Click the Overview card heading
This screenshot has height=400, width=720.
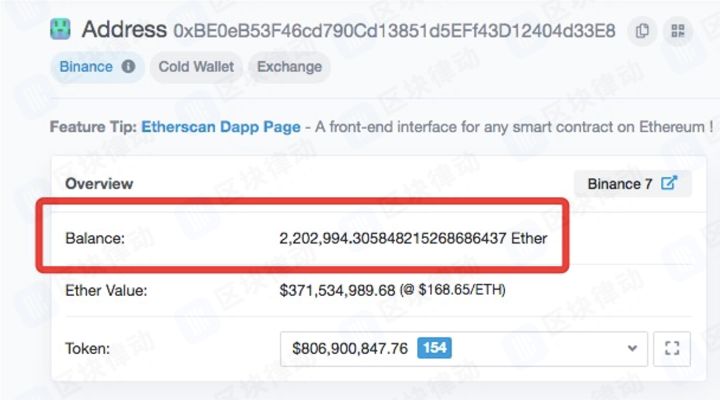pyautogui.click(x=99, y=184)
